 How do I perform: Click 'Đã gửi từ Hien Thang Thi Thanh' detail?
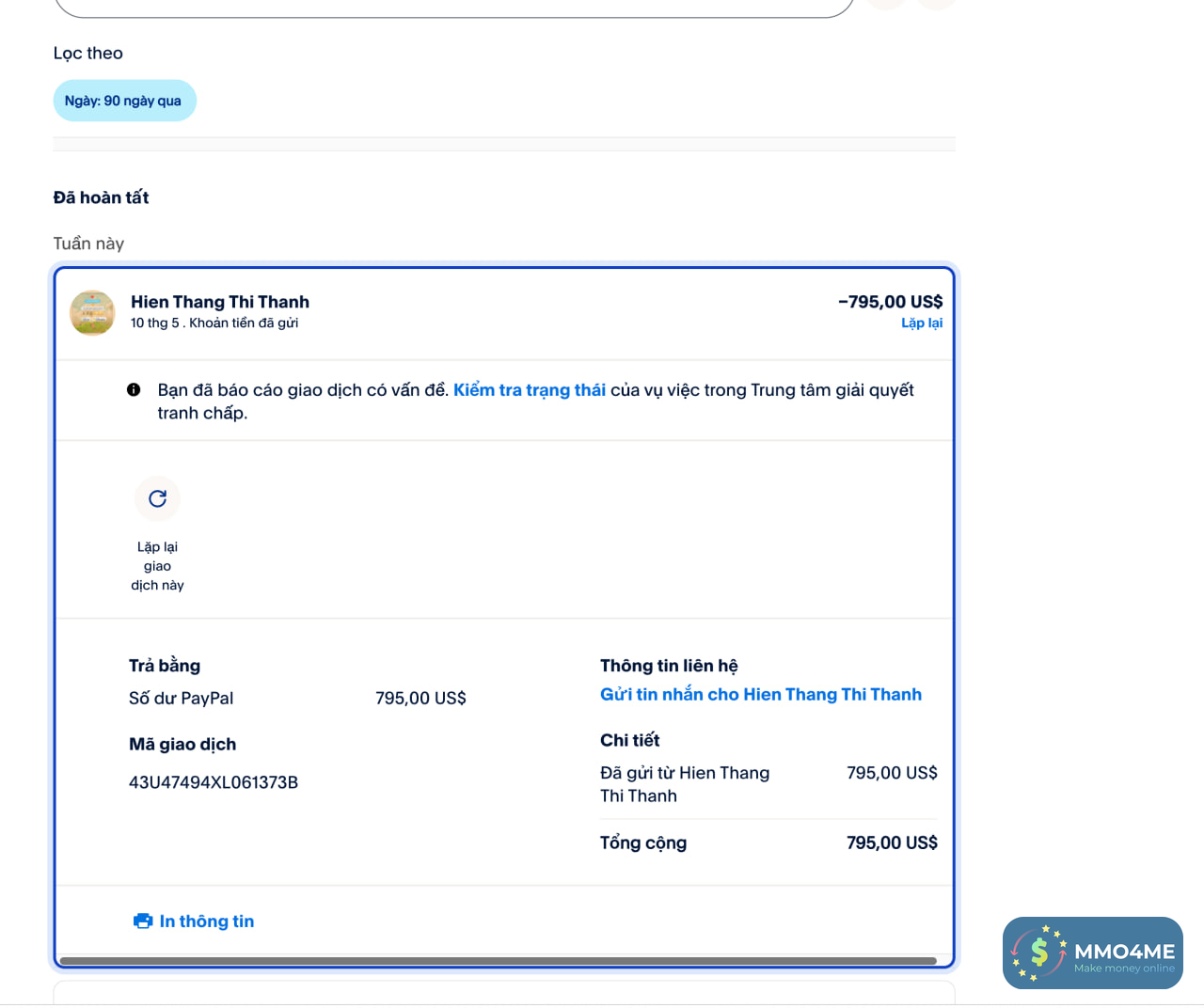pos(685,784)
